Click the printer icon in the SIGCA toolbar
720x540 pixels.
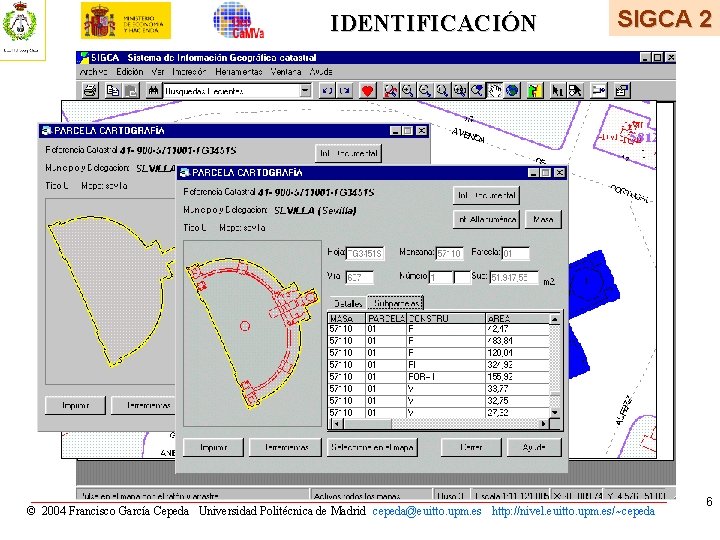[90, 90]
